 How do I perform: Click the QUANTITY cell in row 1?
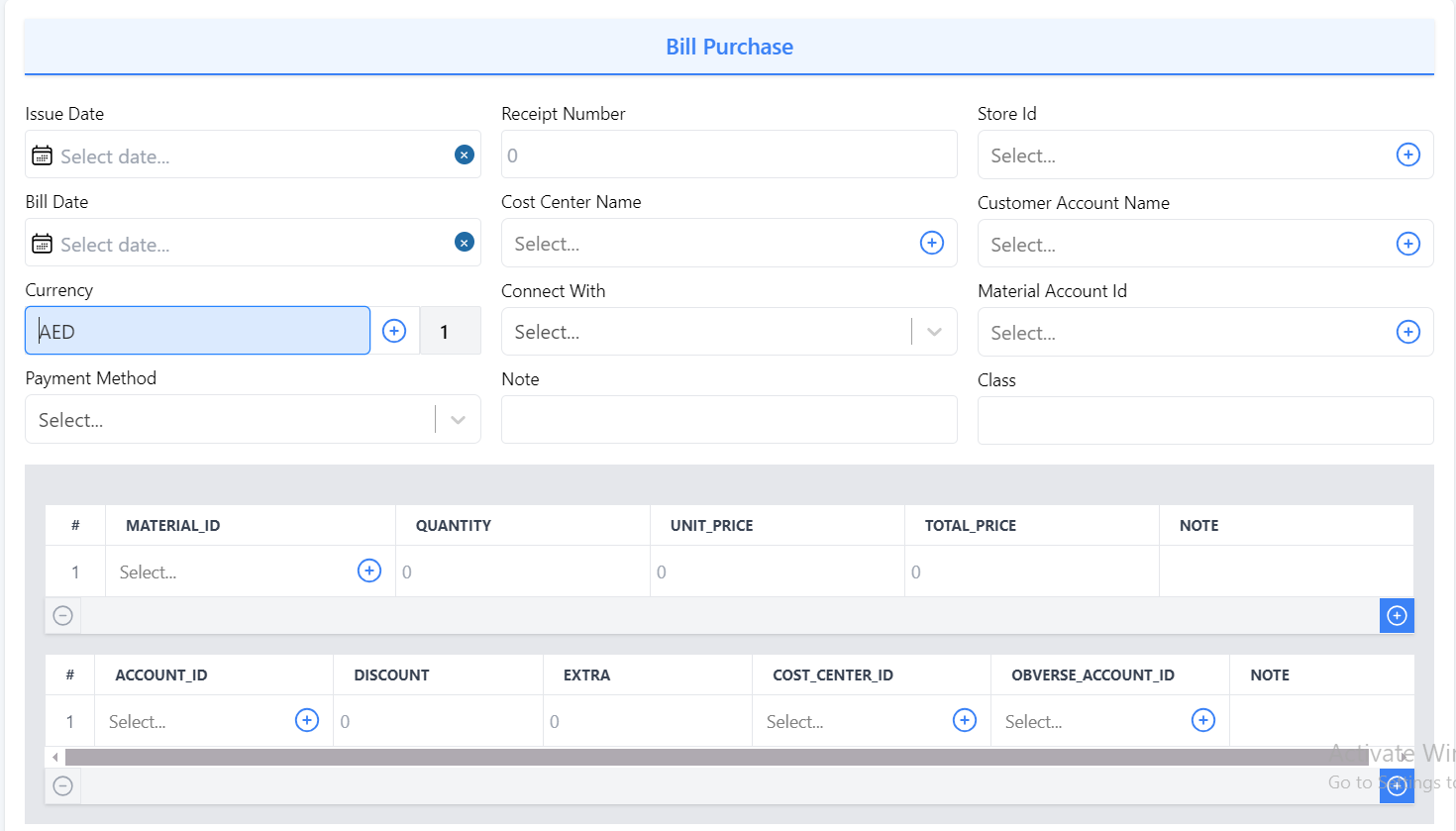(x=522, y=571)
